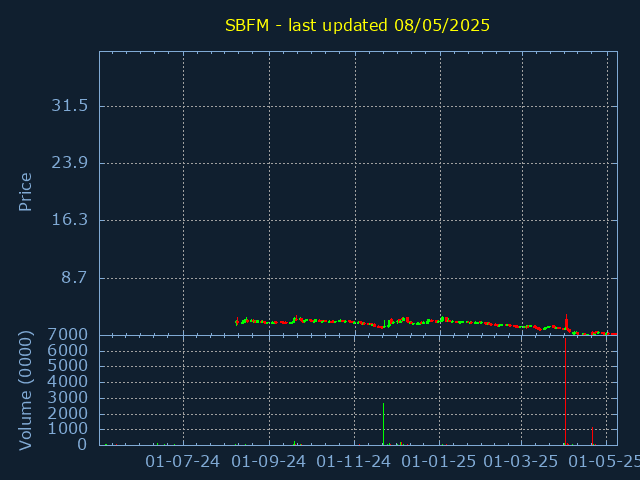Select the 6000 volume axis label
This screenshot has height=480, width=640.
pyautogui.click(x=67, y=350)
